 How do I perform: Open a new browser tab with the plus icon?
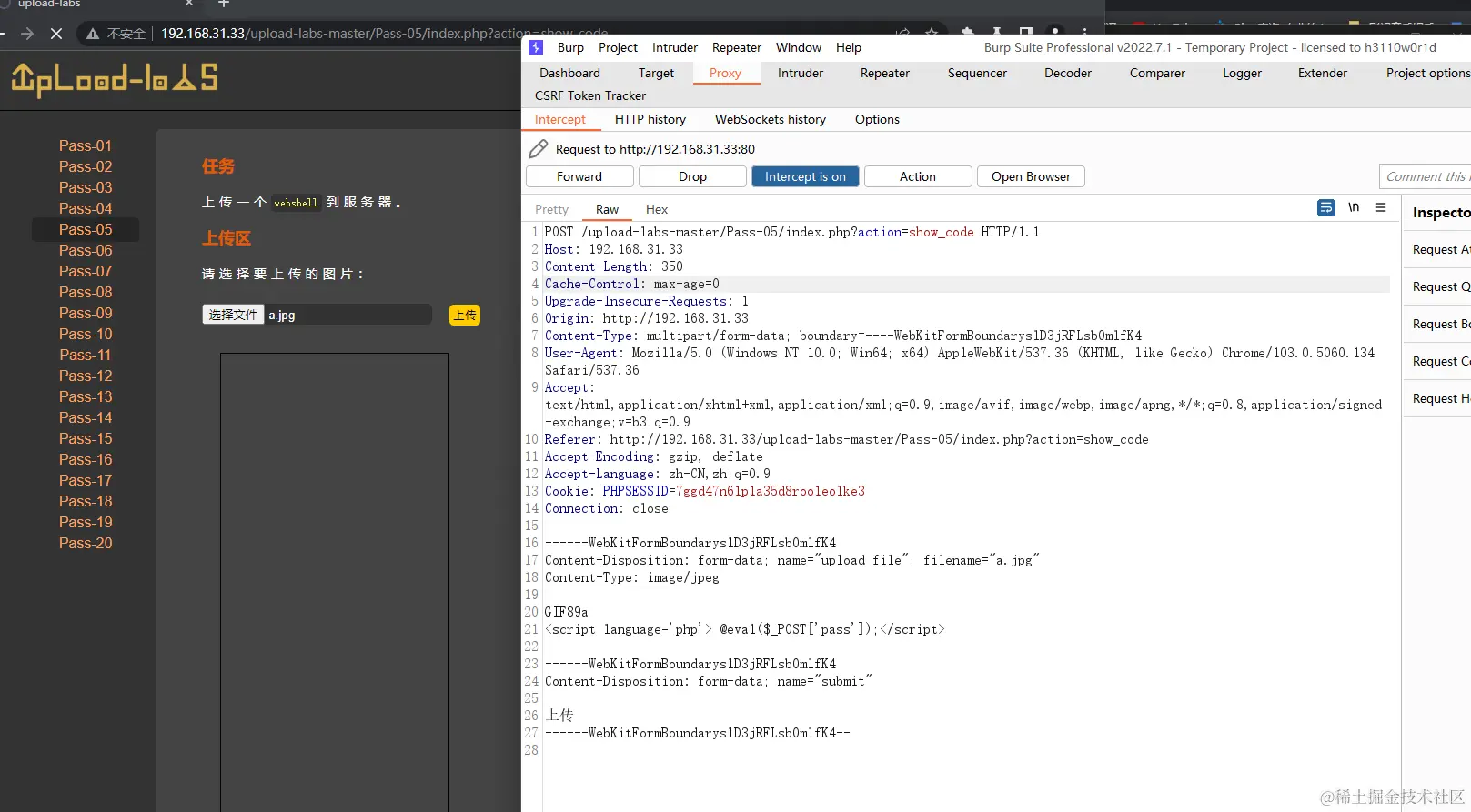(224, 4)
